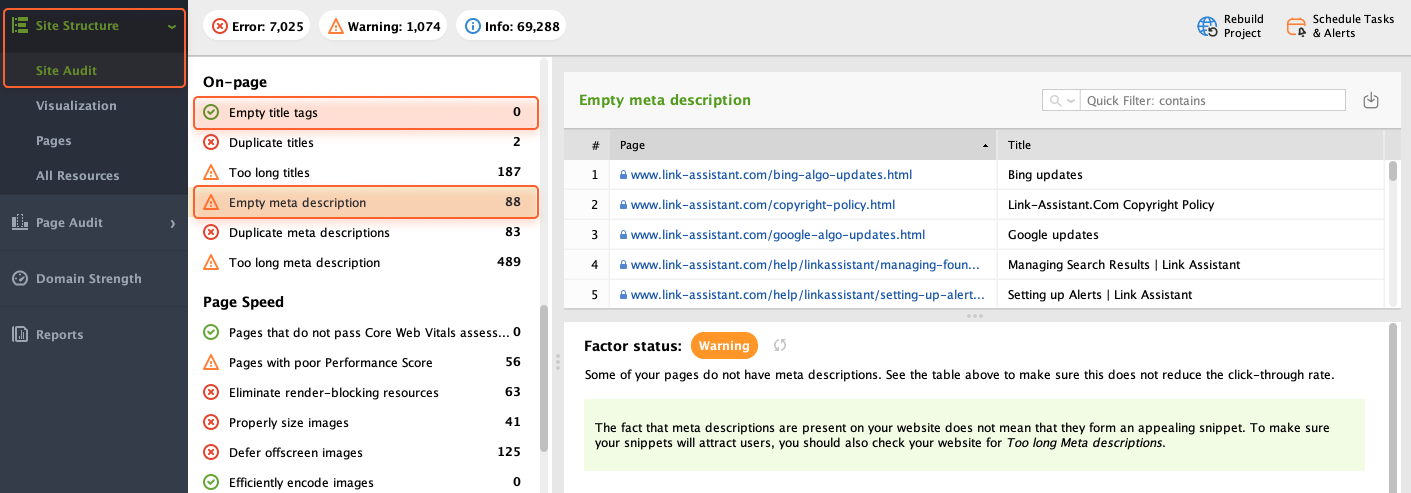The height and width of the screenshot is (493, 1411).
Task: Open Schedule Tasks & Alerts
Action: [x=1296, y=27]
